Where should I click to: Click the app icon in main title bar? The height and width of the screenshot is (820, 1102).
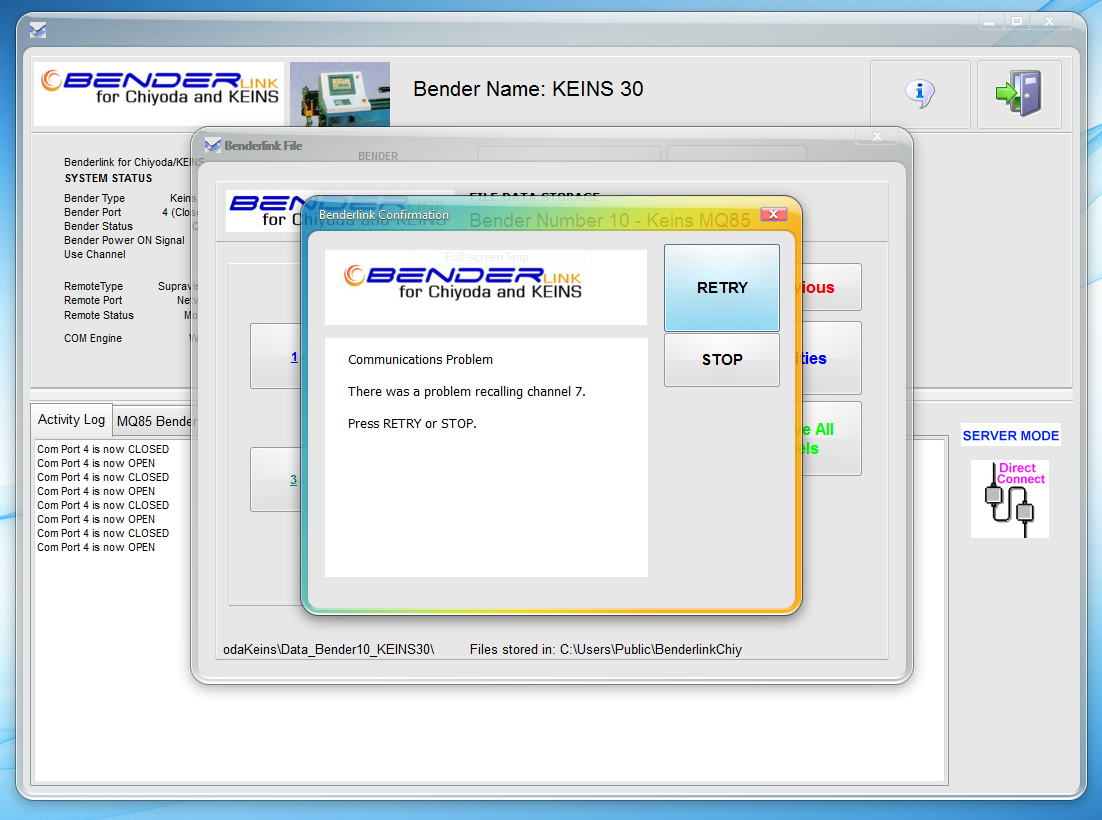[37, 30]
